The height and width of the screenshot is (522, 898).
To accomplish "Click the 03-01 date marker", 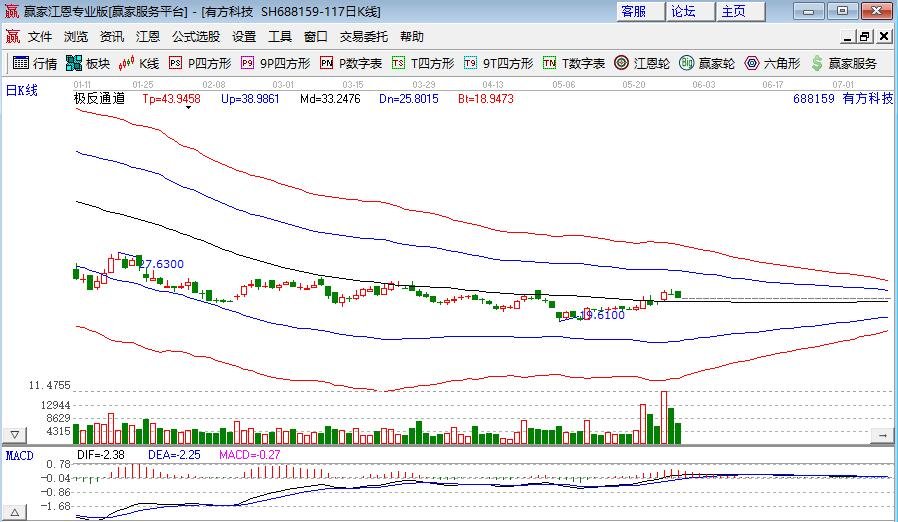I will coord(283,85).
